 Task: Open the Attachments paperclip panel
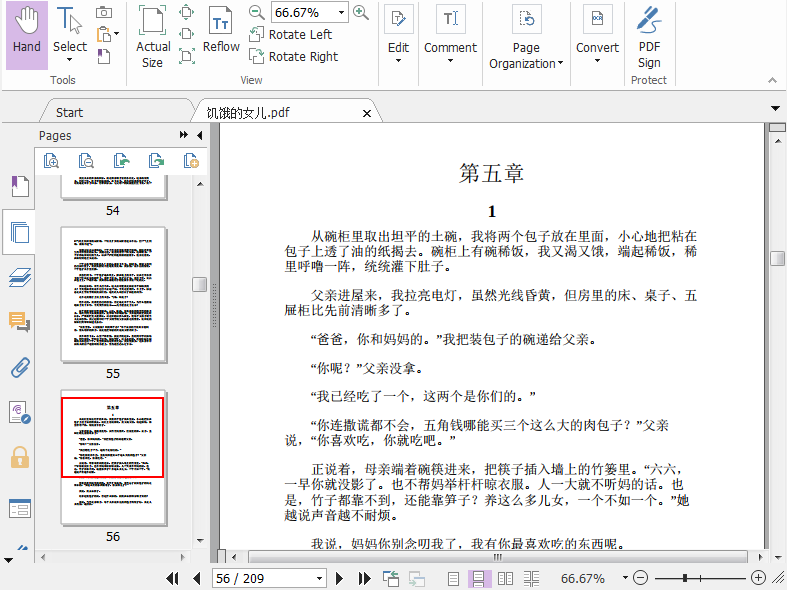tap(20, 367)
